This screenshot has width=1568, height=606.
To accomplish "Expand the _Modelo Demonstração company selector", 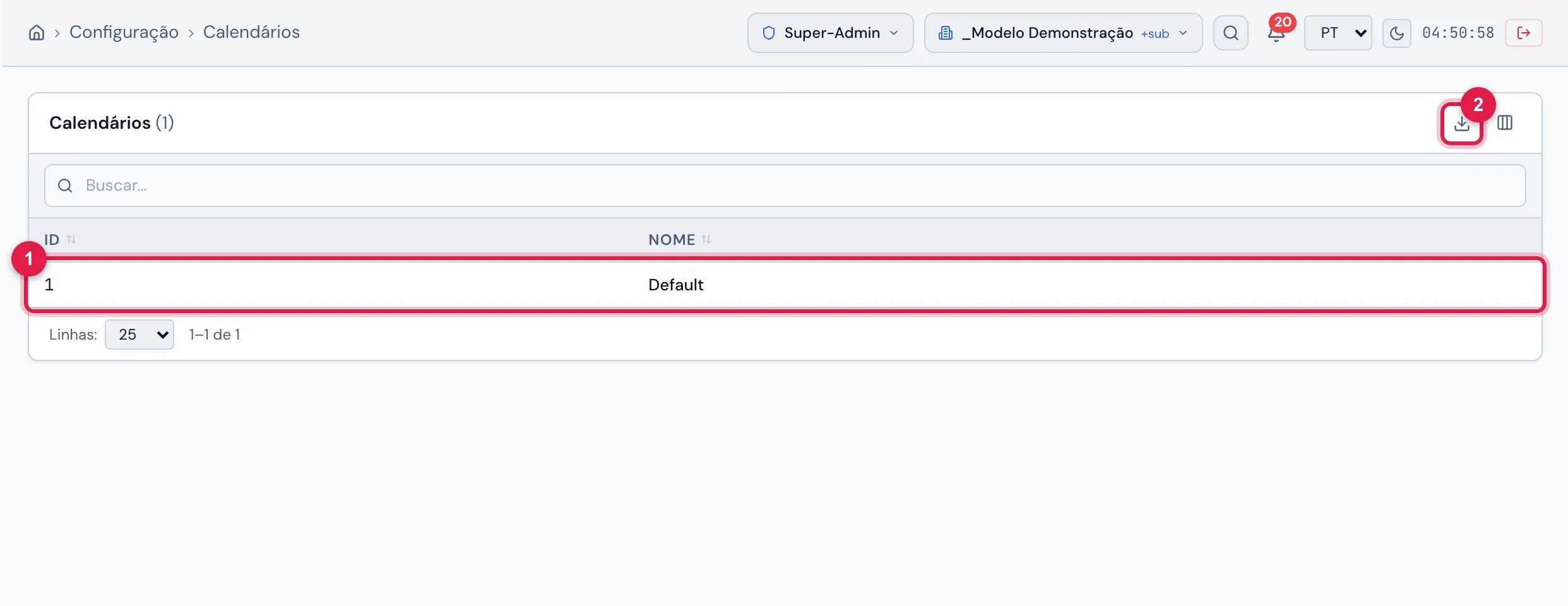I will pos(1063,33).
